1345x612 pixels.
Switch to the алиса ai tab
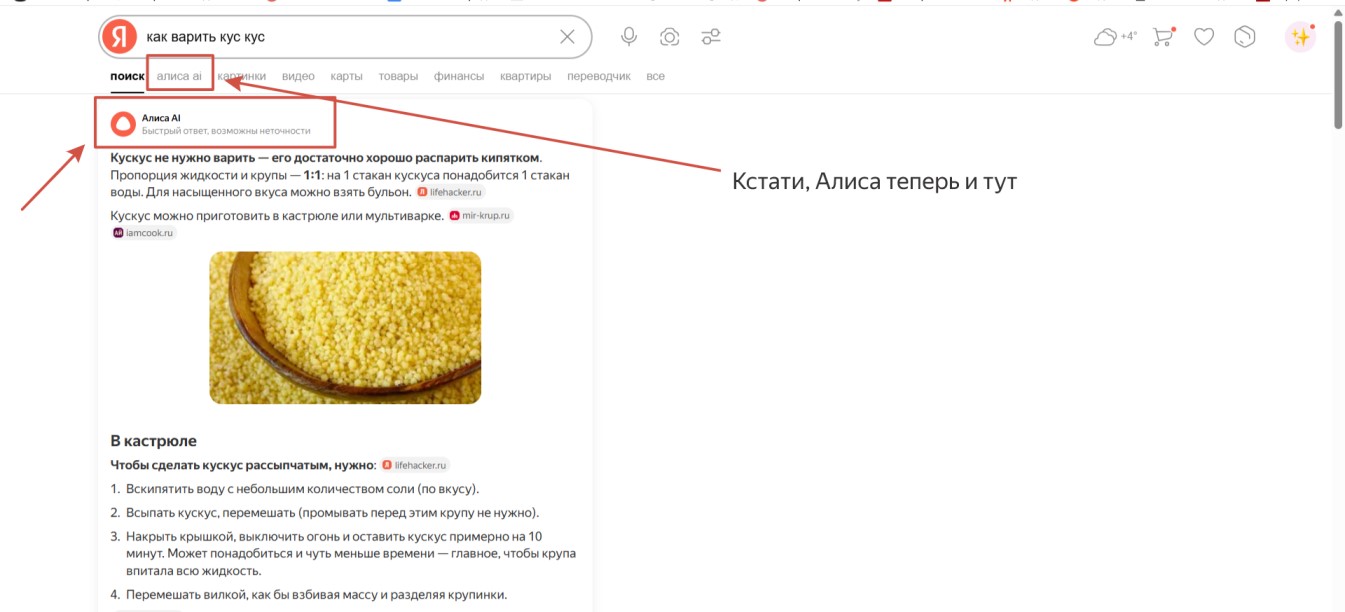point(179,75)
